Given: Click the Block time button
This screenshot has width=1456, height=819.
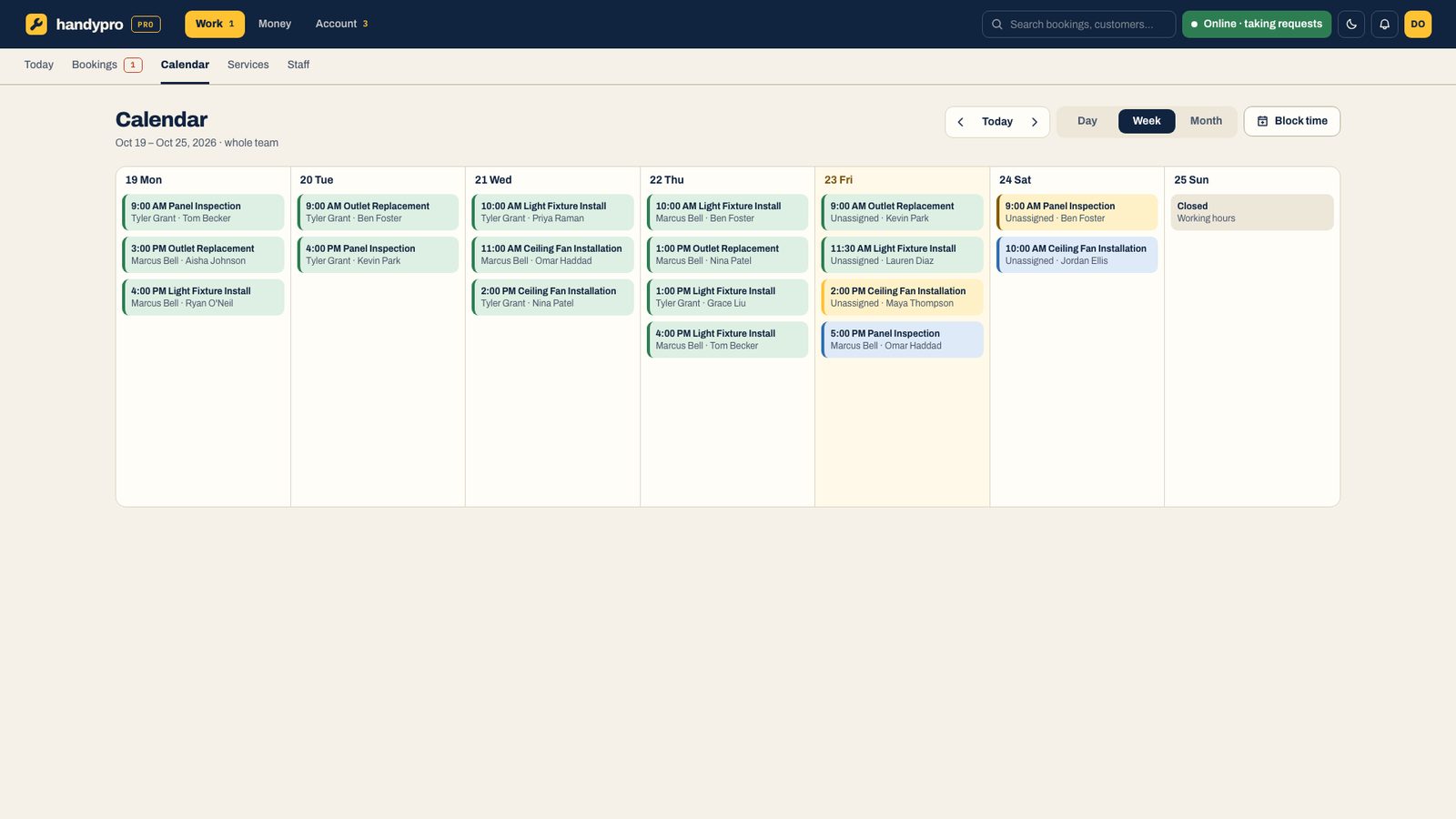Looking at the screenshot, I should pos(1291,121).
